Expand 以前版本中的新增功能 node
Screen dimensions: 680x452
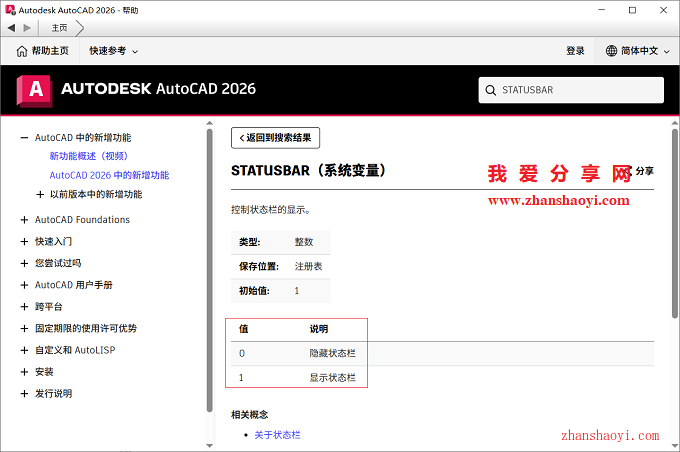[40, 194]
